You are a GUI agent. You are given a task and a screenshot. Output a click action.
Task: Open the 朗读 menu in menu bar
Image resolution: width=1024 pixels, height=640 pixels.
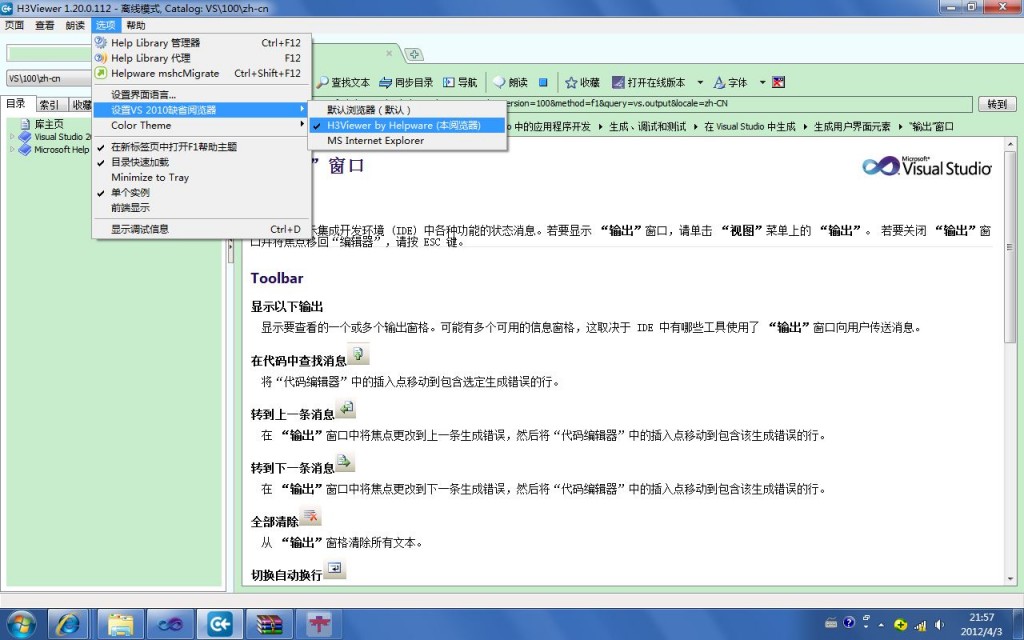click(x=75, y=25)
